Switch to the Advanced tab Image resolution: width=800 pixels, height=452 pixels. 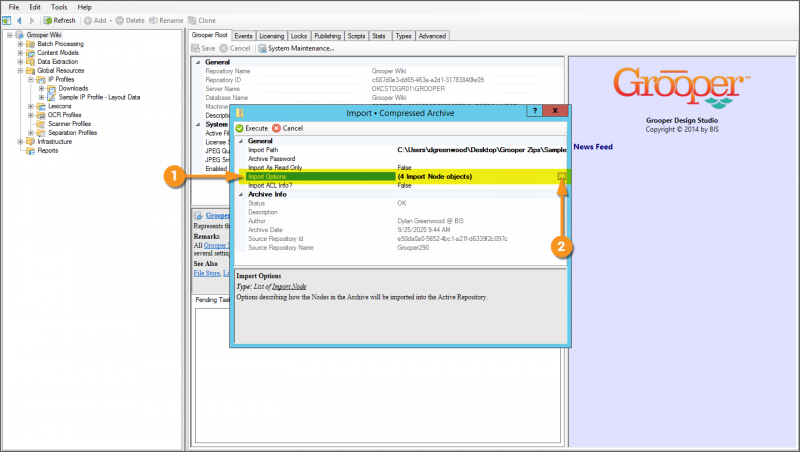tap(432, 36)
